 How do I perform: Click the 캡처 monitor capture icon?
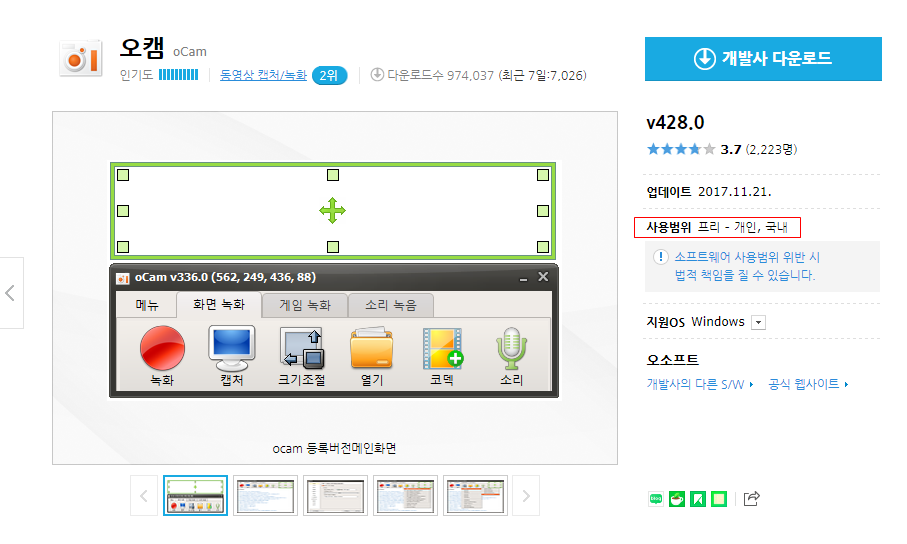point(231,348)
